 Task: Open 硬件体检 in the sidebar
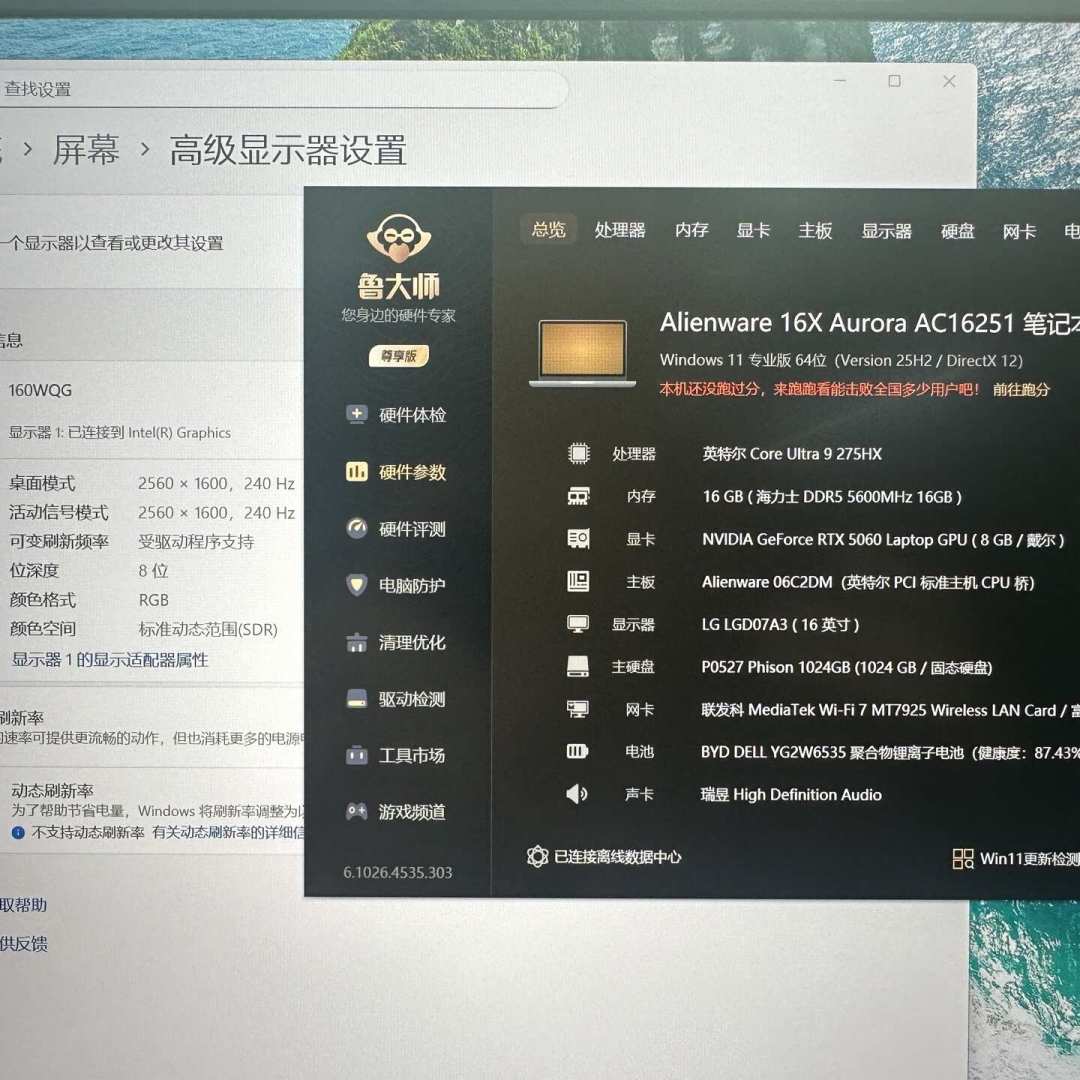396,415
